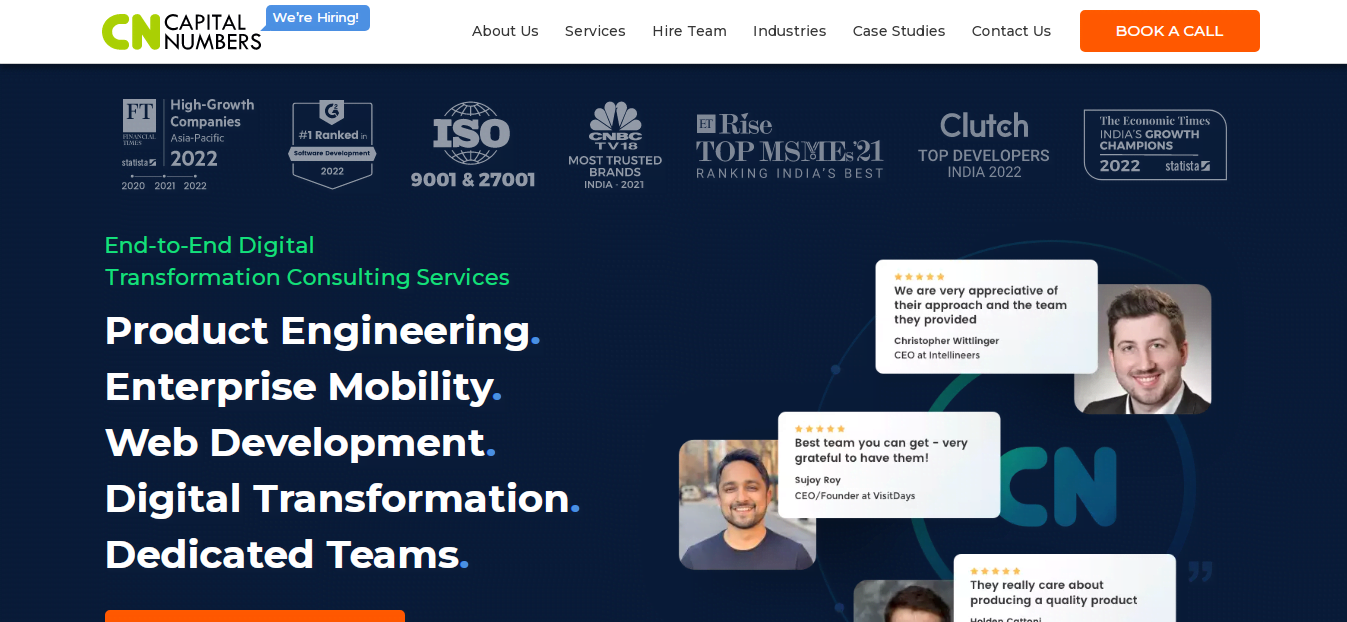Open the 'quality product' testimonial card
The image size is (1347, 622).
click(1065, 588)
